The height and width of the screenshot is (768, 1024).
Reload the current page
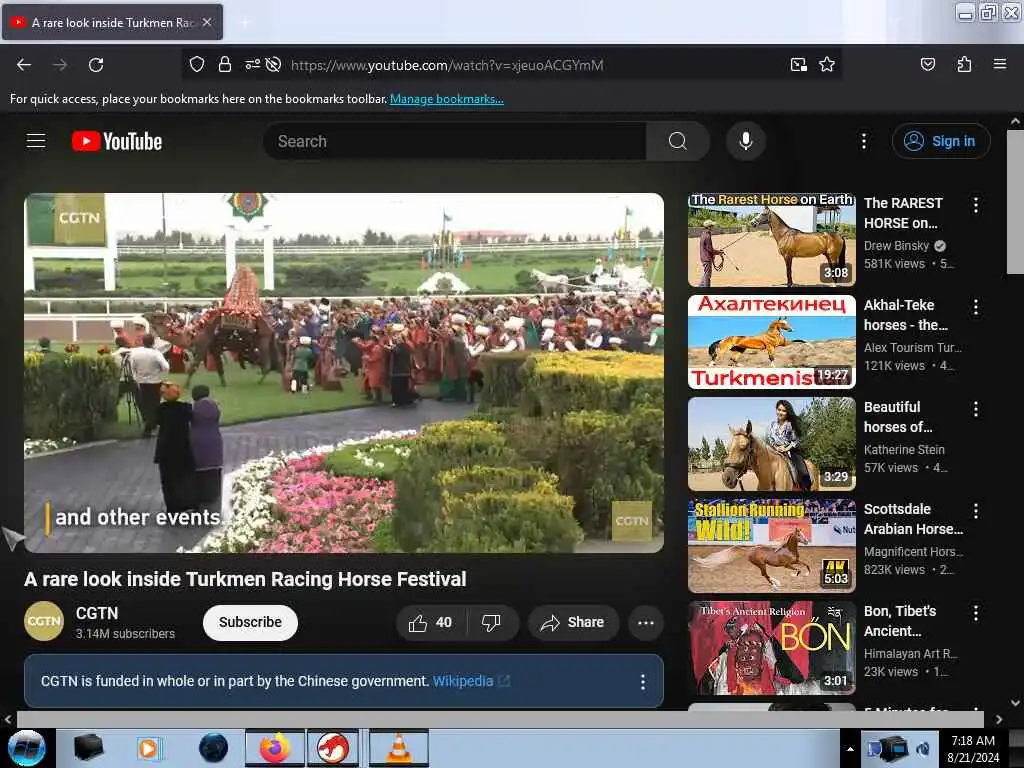tap(96, 65)
